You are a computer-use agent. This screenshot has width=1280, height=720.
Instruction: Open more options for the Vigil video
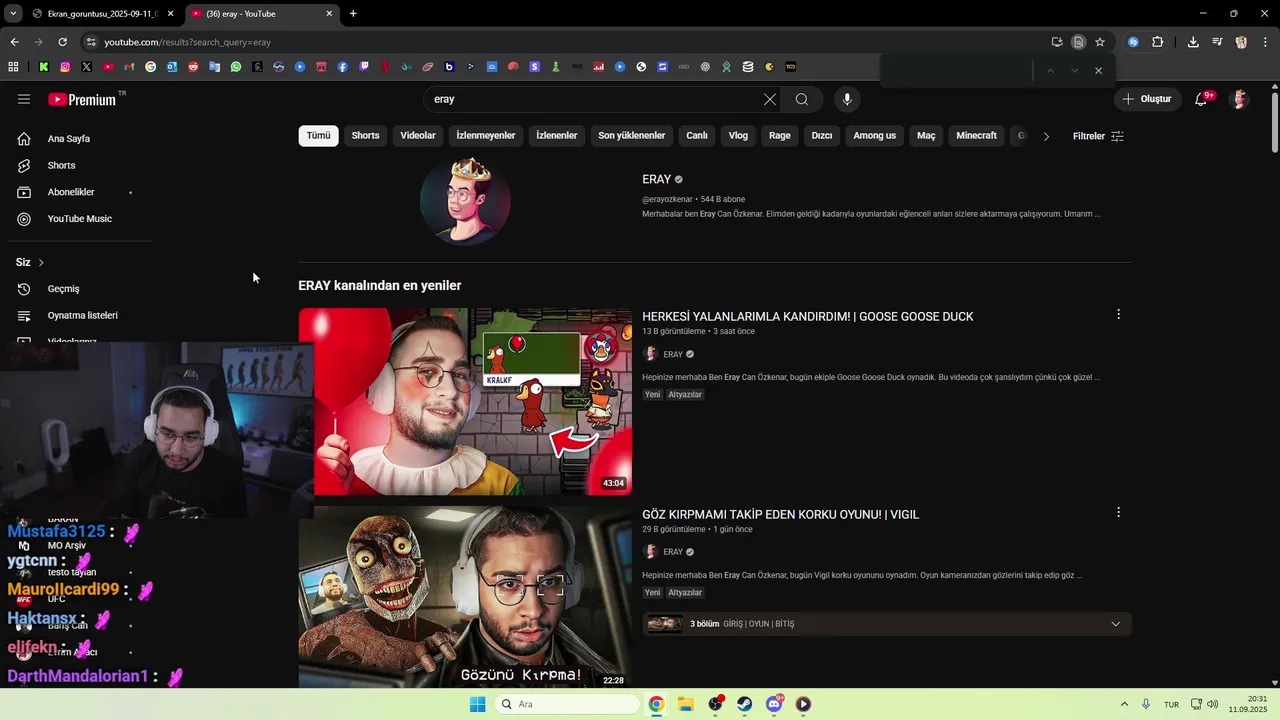pos(1118,512)
